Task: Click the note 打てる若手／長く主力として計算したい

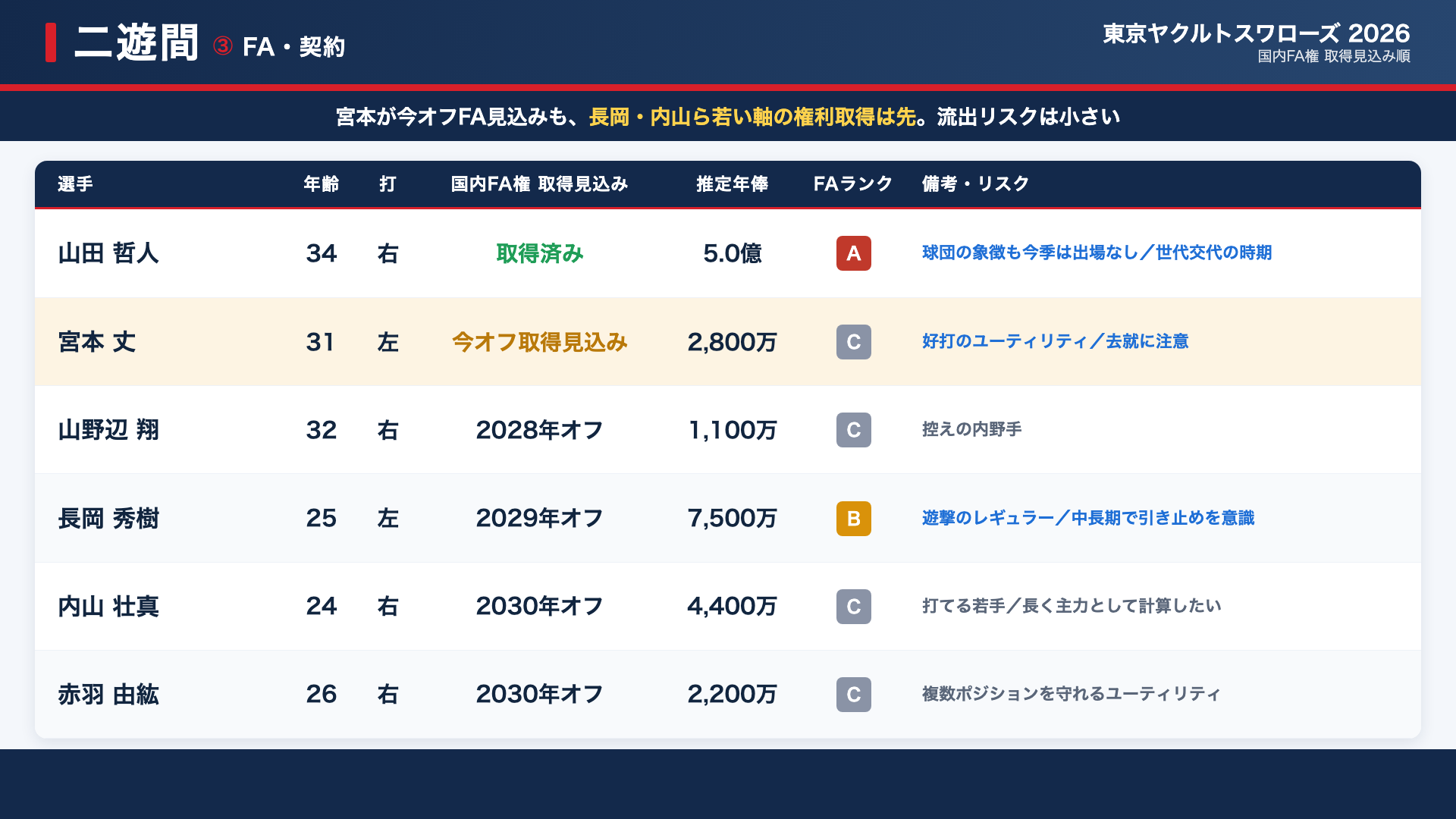Action: (1072, 606)
